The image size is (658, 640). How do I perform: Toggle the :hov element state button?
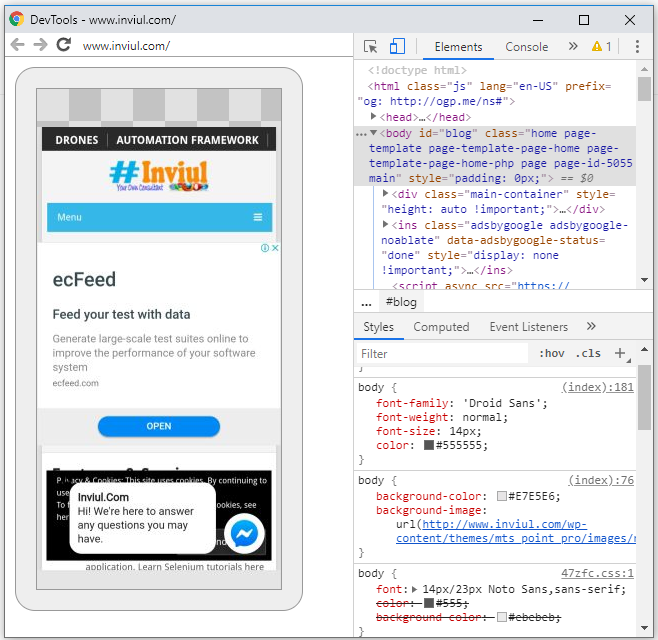[552, 354]
